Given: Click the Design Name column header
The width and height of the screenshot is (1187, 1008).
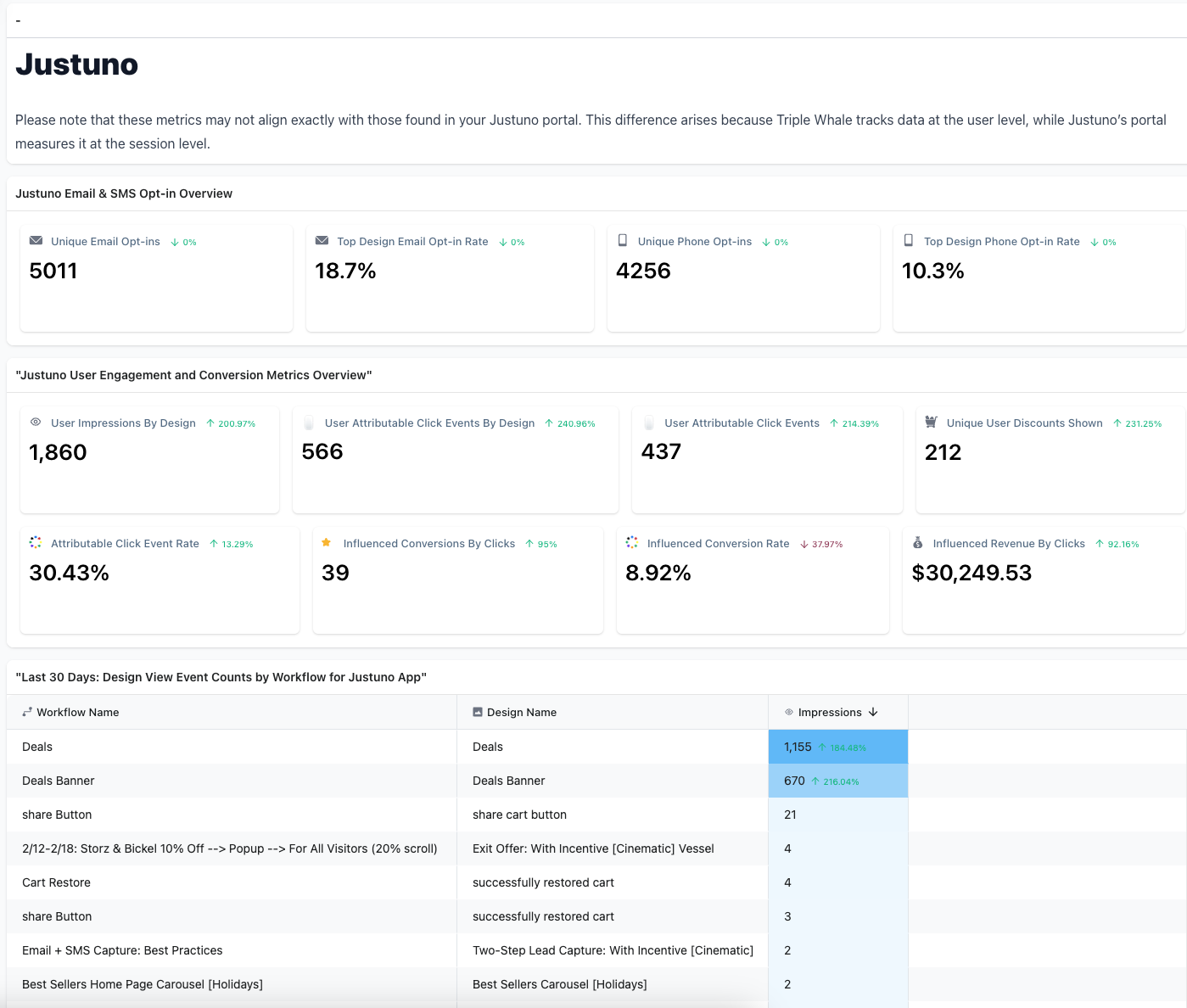Looking at the screenshot, I should [x=521, y=713].
